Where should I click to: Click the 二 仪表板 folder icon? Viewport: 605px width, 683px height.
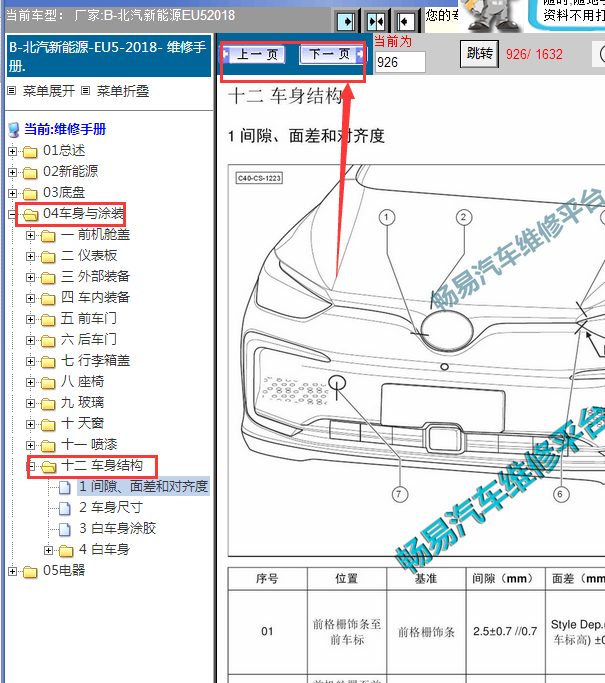pyautogui.click(x=48, y=257)
